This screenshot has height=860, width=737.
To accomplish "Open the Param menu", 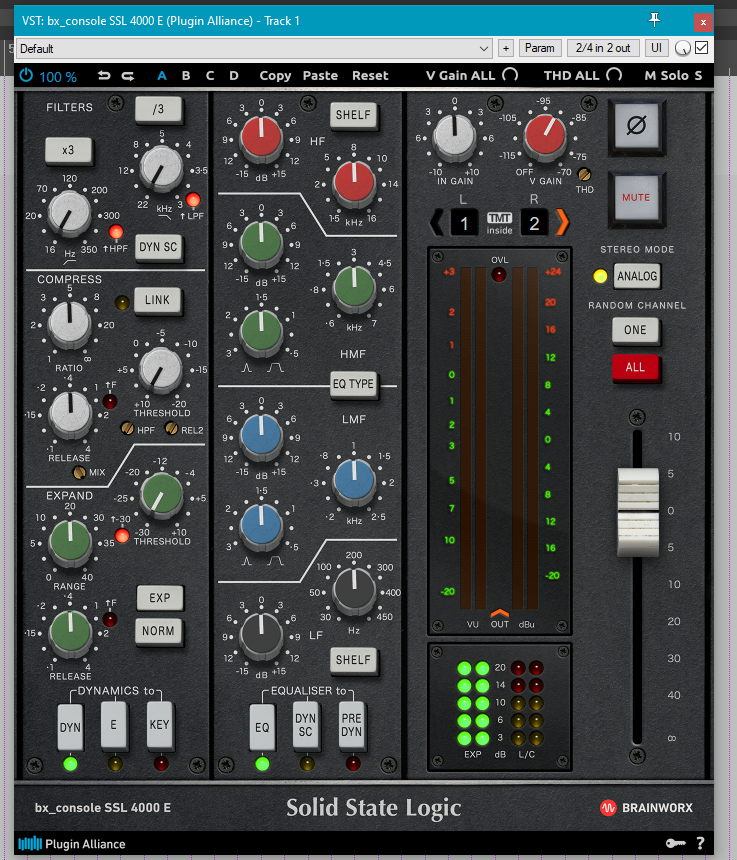I will (540, 48).
